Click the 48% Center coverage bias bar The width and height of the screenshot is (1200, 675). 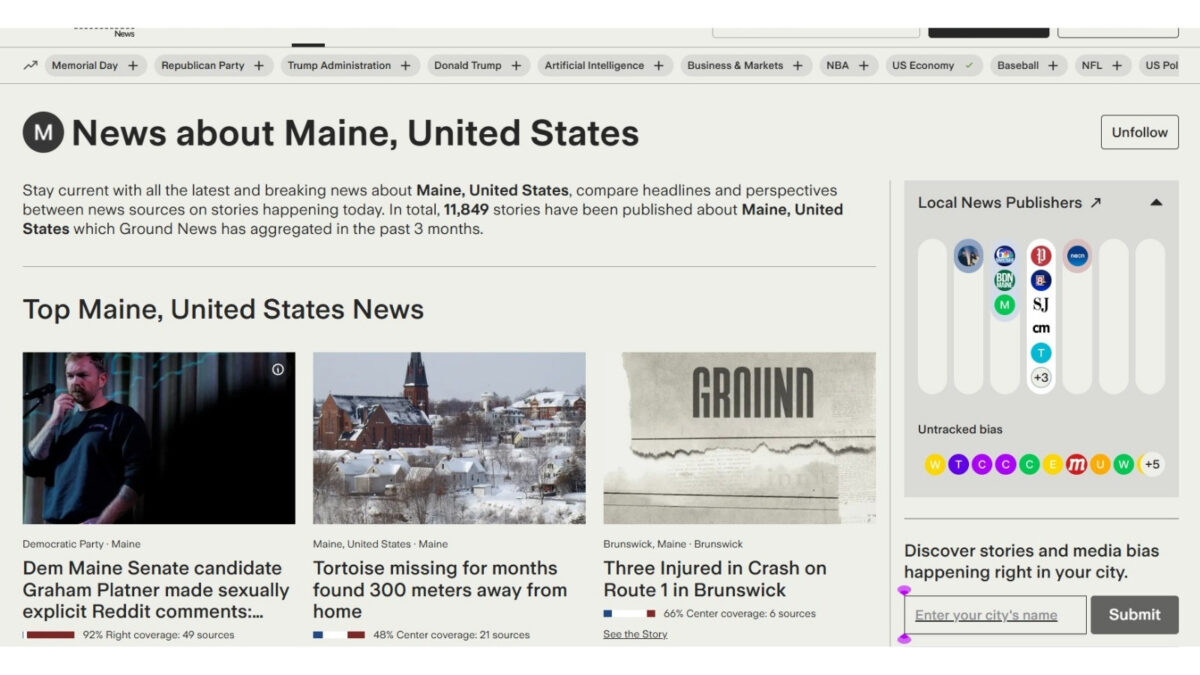pyautogui.click(x=339, y=635)
